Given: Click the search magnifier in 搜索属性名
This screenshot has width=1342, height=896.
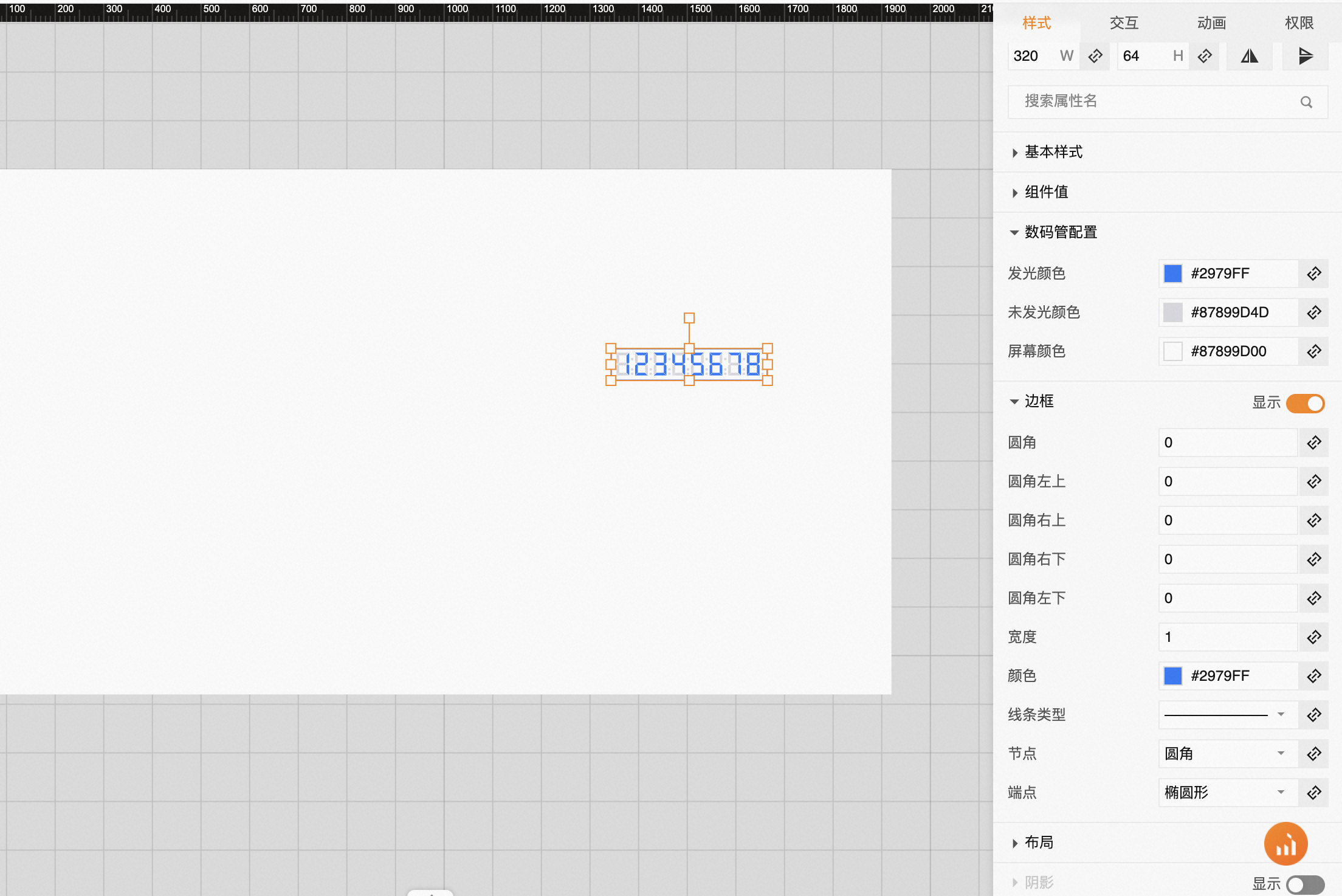Looking at the screenshot, I should coord(1306,102).
